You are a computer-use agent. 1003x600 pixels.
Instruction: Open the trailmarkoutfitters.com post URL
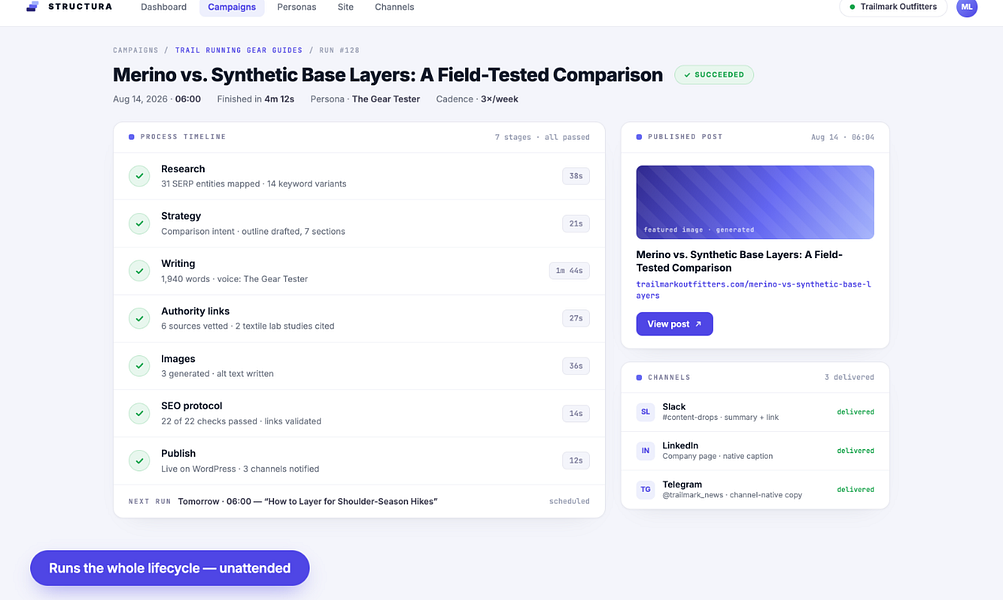754,290
